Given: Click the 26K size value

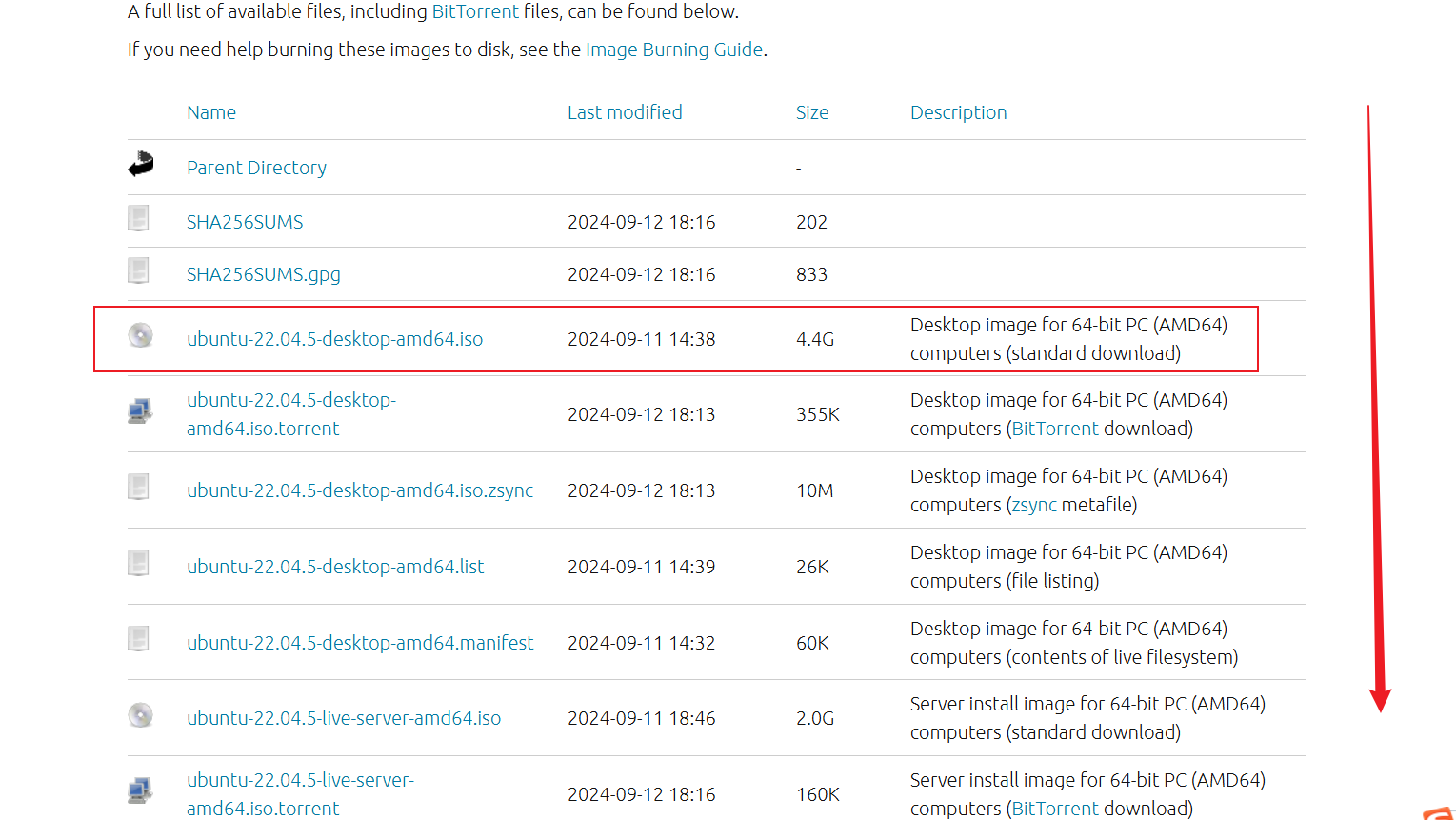Looking at the screenshot, I should tap(812, 567).
